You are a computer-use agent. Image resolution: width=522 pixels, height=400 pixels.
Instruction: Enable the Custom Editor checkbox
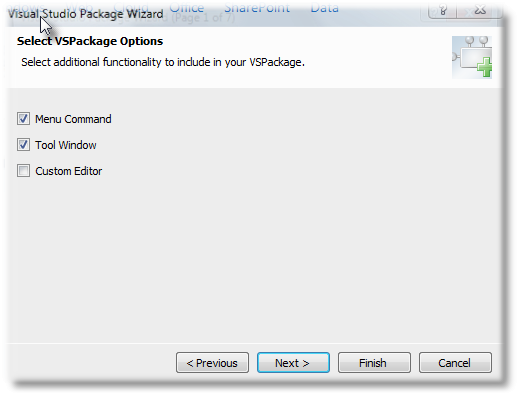point(23,171)
